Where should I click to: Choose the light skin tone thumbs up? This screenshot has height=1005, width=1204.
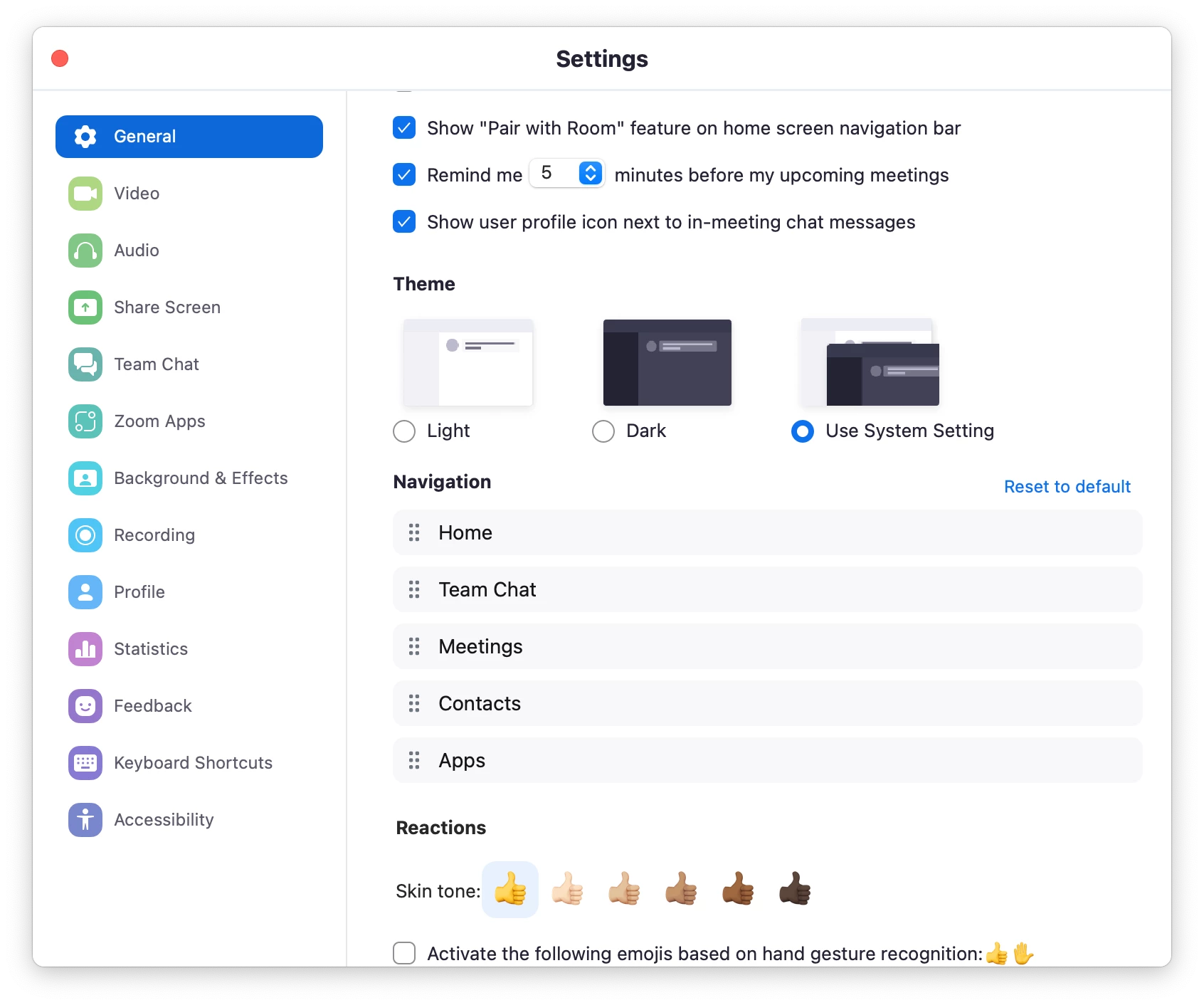pos(567,890)
